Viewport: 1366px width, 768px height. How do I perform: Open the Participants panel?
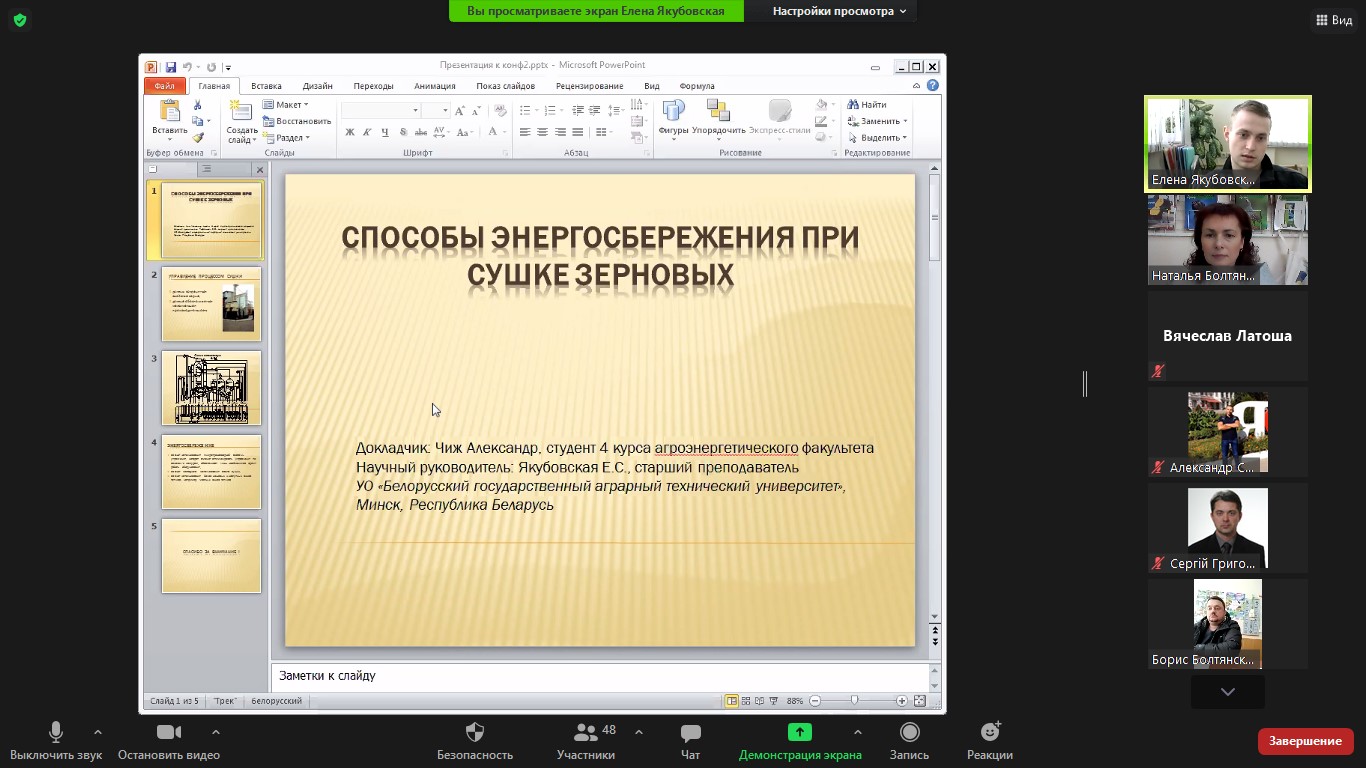586,733
